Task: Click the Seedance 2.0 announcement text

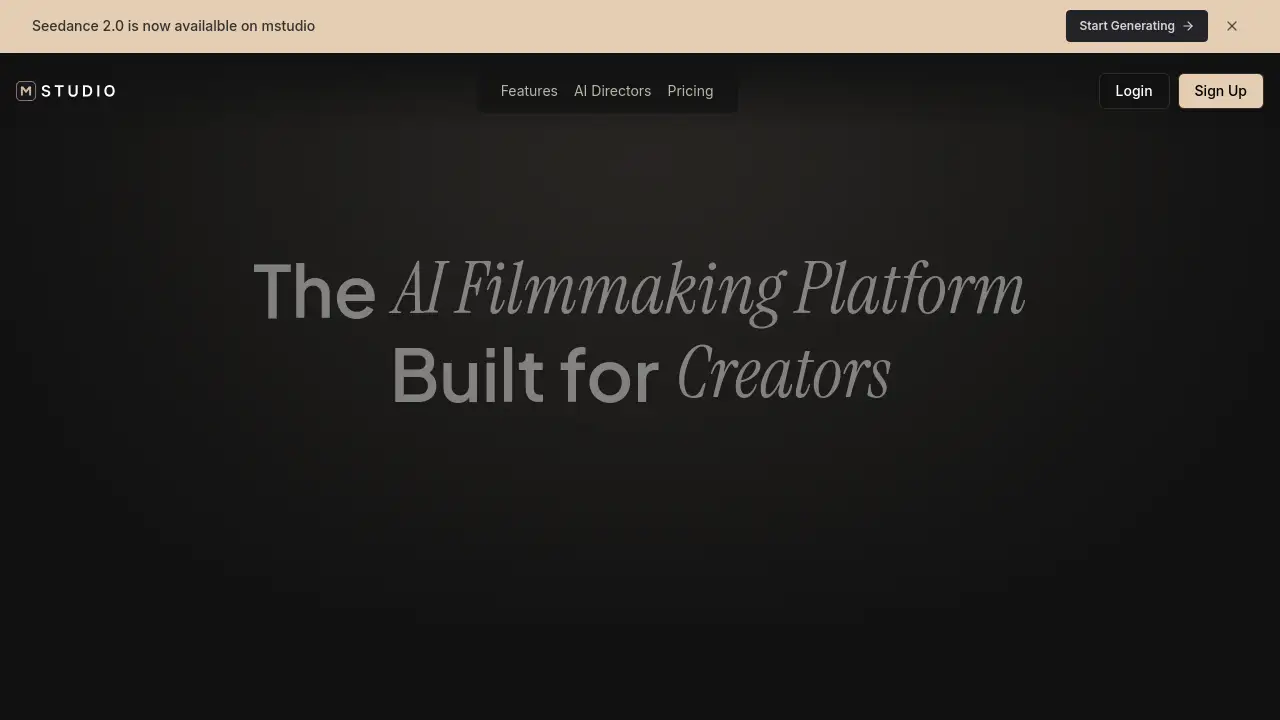Action: tap(173, 26)
